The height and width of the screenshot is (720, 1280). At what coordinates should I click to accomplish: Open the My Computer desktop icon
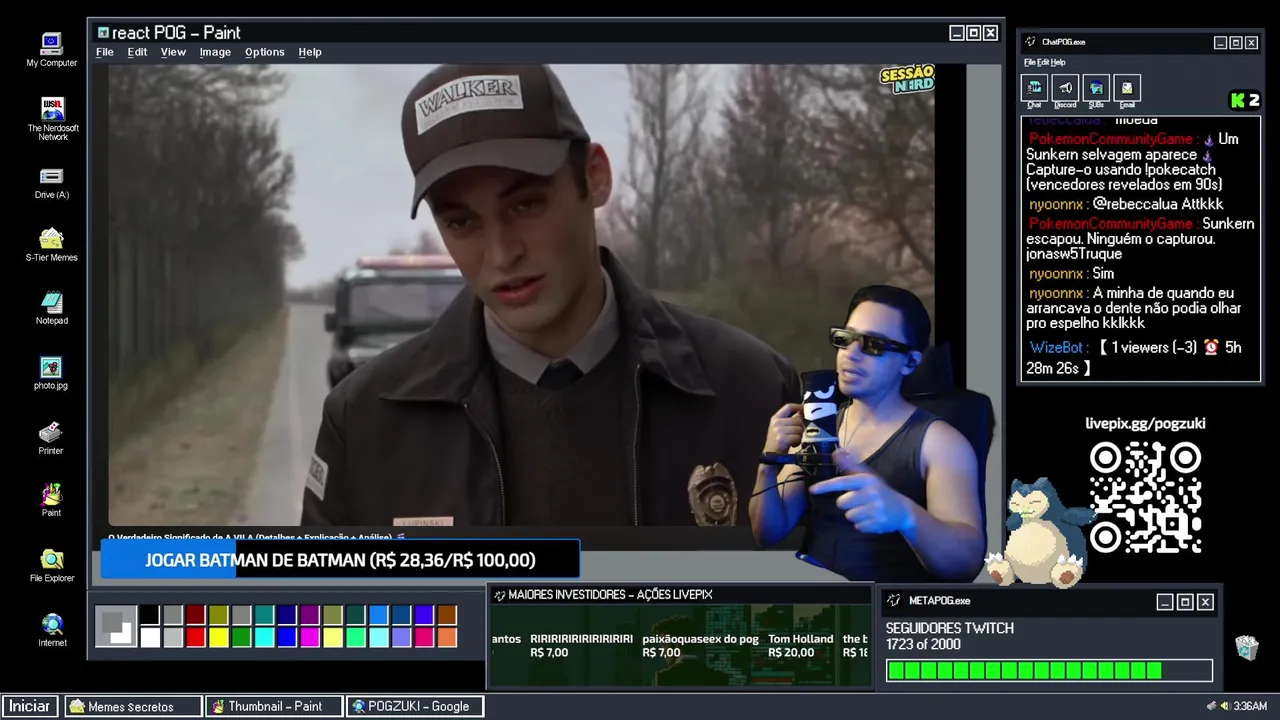coord(51,50)
